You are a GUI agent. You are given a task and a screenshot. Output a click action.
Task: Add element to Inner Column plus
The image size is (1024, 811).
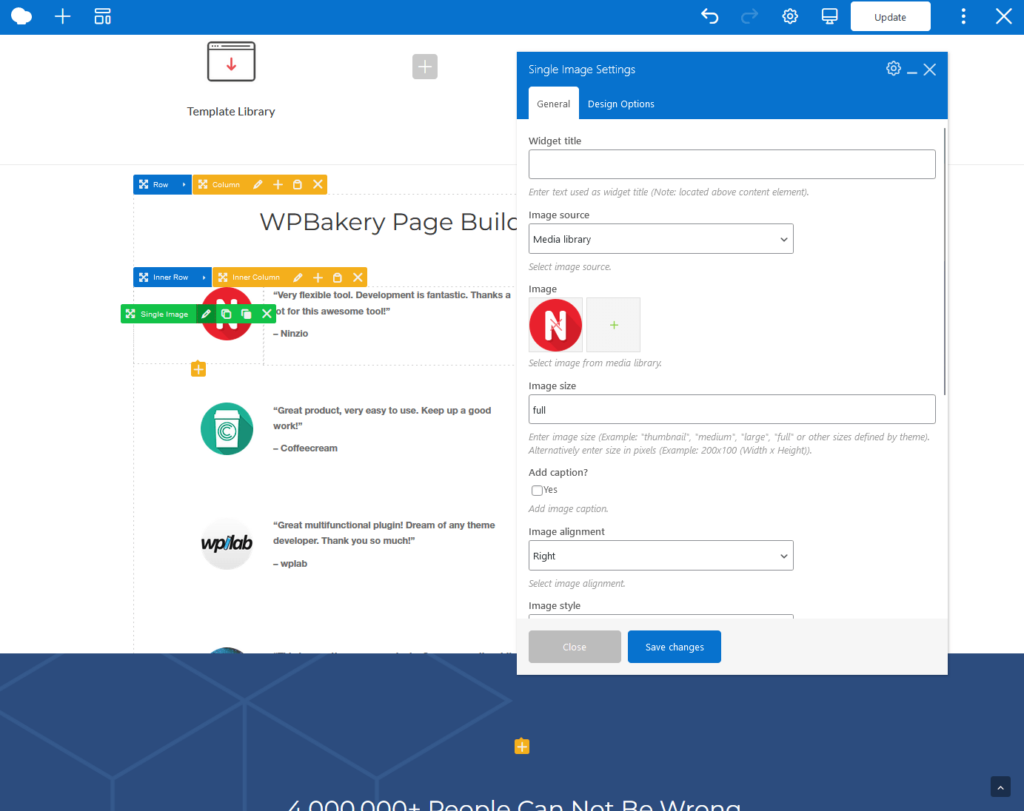coord(317,278)
